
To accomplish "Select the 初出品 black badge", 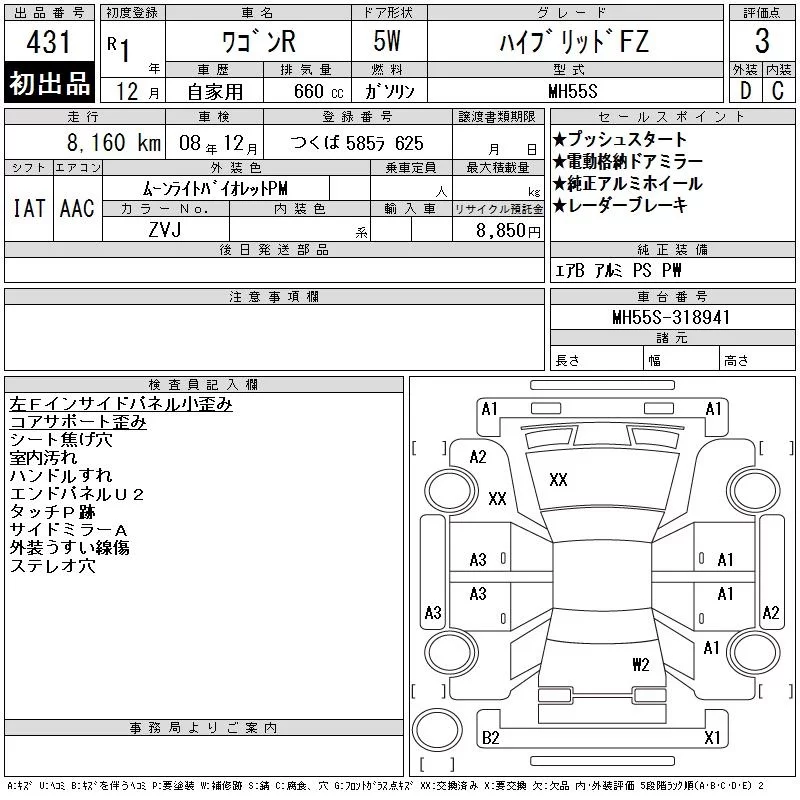I will [x=49, y=83].
